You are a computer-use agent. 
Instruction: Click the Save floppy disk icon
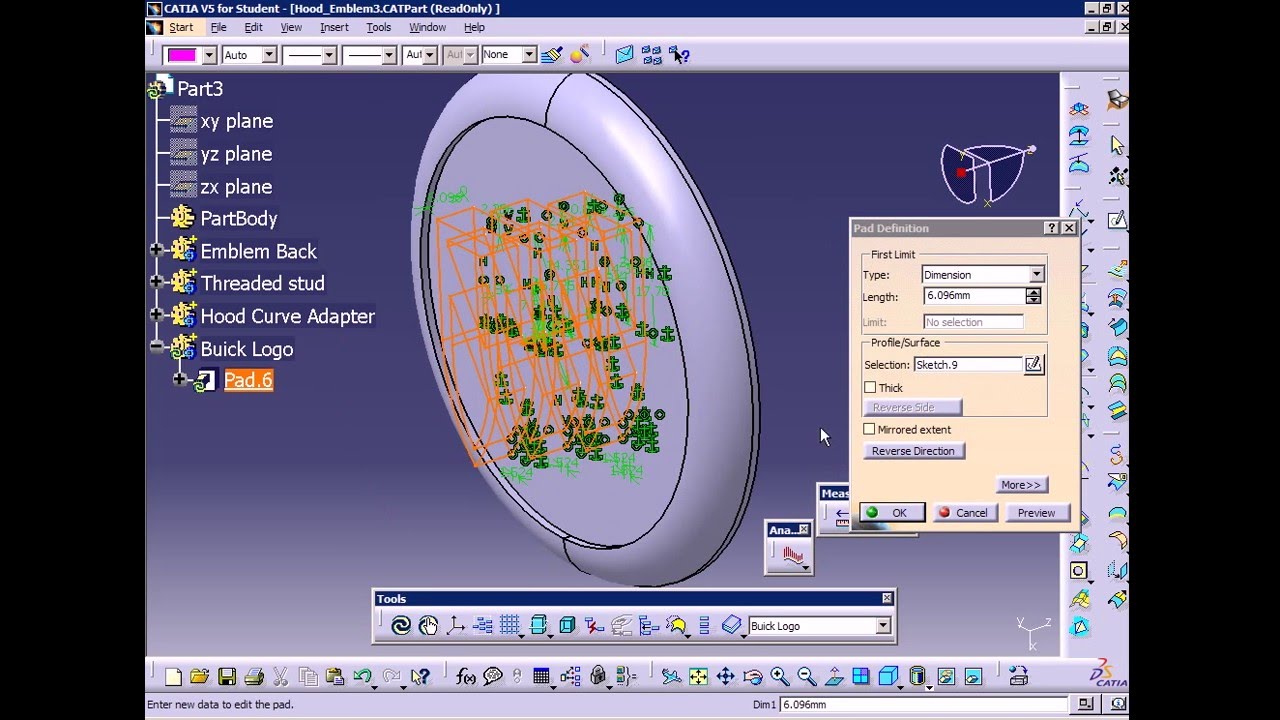click(227, 677)
